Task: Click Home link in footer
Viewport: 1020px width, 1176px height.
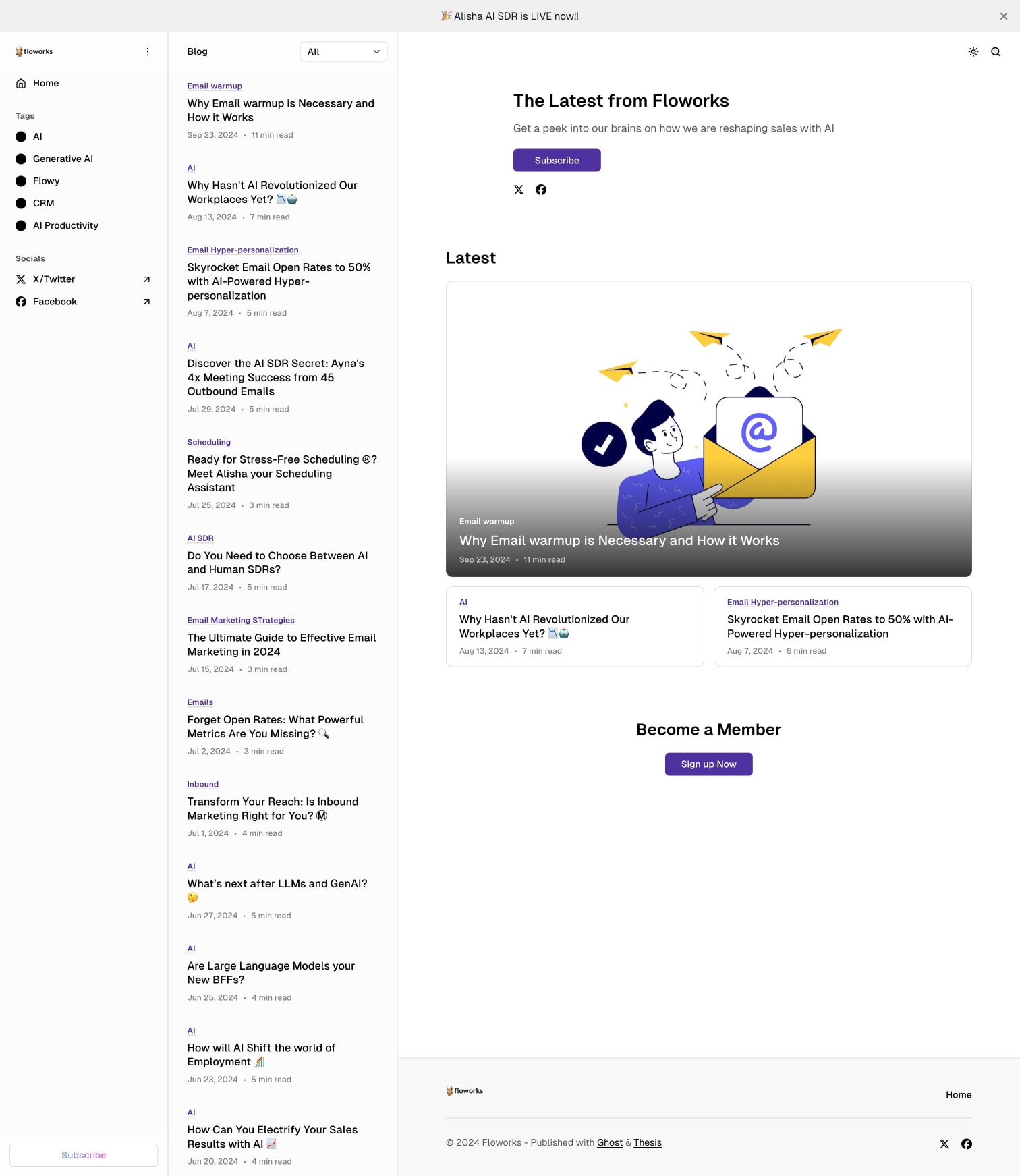Action: (x=958, y=1095)
